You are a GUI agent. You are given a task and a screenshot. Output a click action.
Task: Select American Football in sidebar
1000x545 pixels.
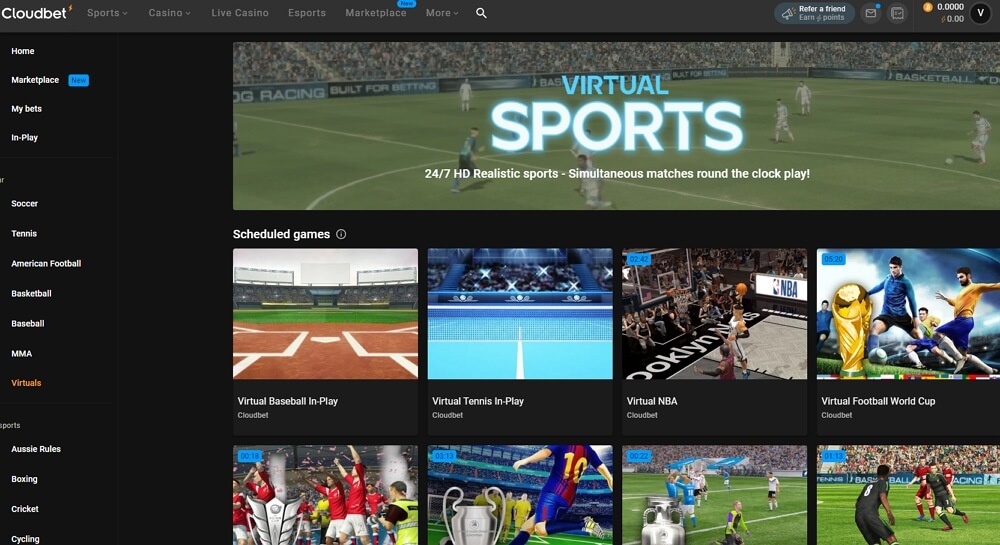coord(46,263)
